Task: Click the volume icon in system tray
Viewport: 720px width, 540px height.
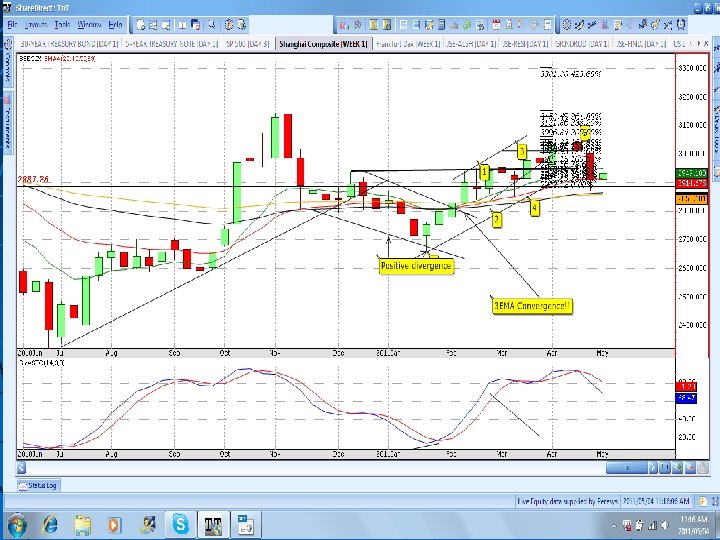Action: [665, 525]
